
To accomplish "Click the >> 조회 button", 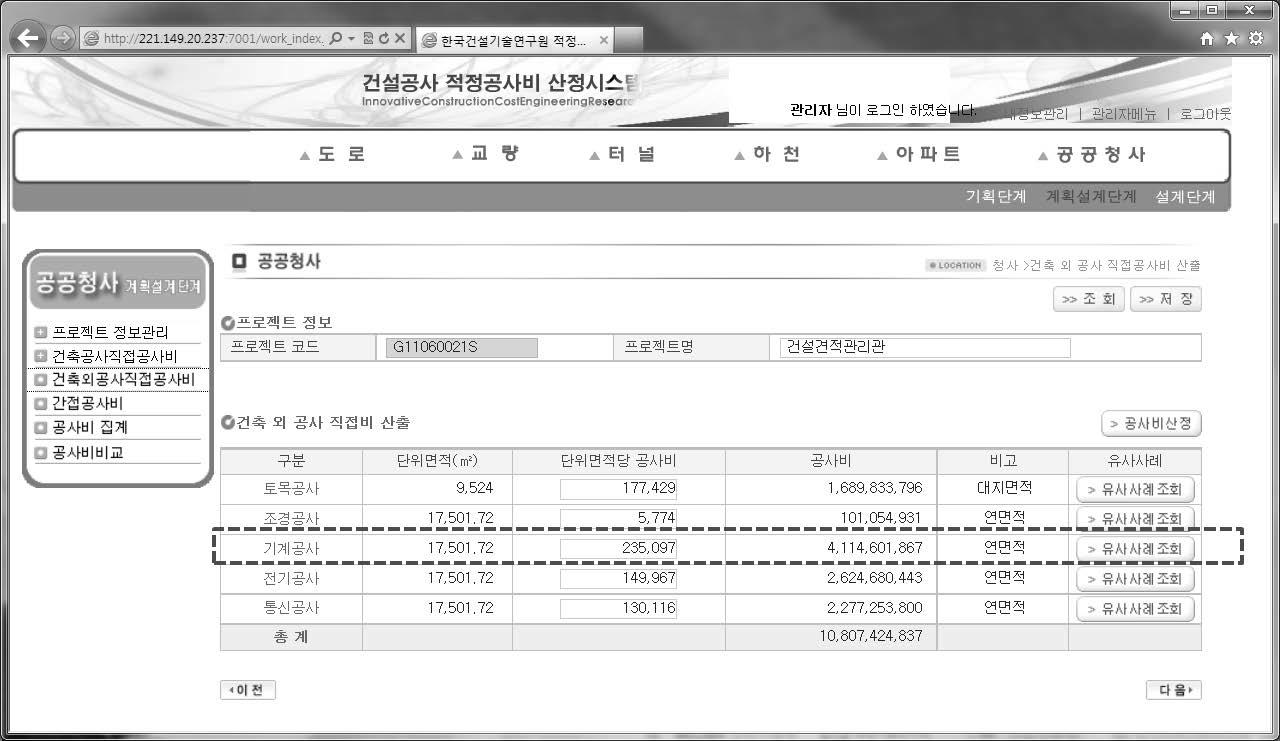I will pos(1089,299).
